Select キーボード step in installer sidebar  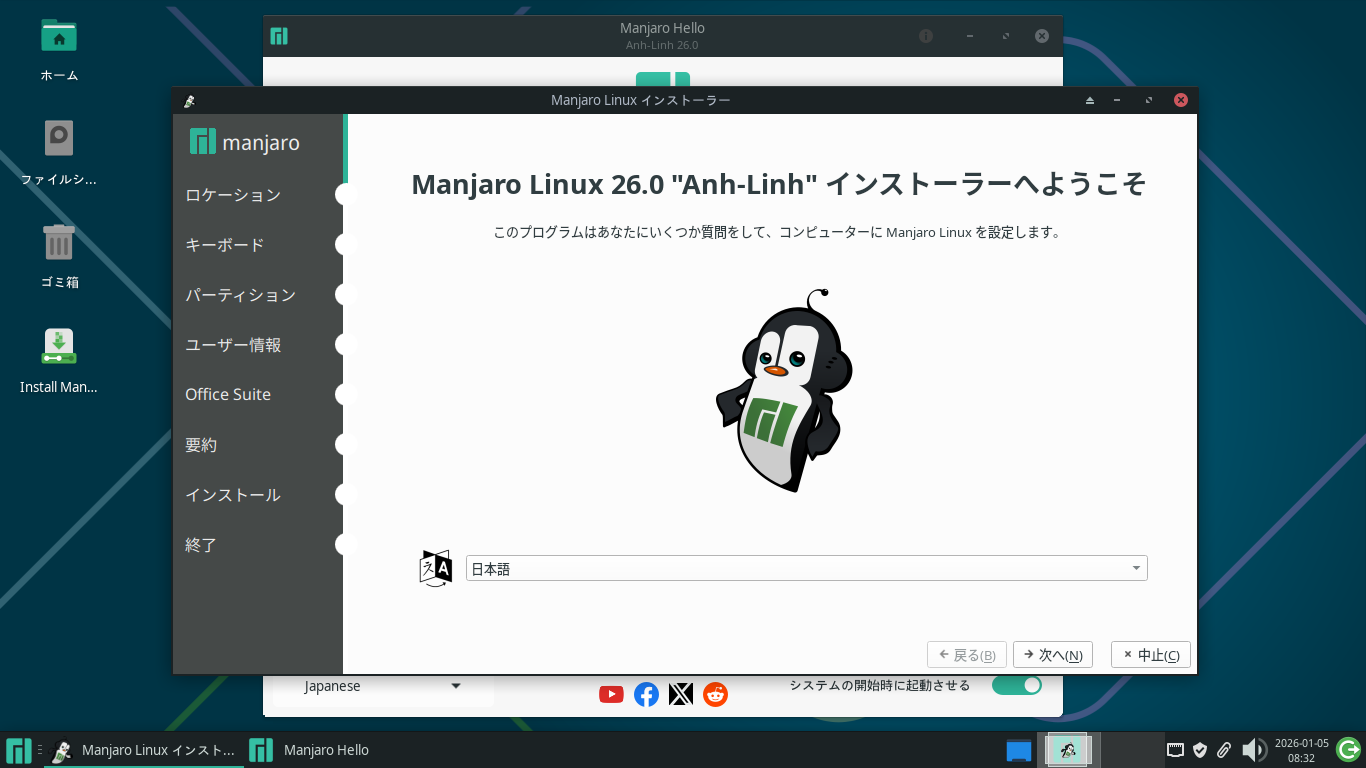tap(225, 245)
